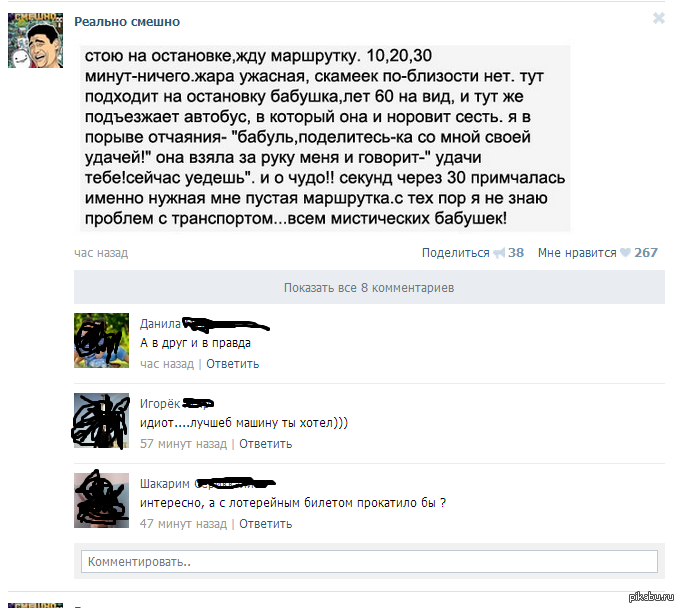Focus the Комментировать.. input field

click(369, 562)
